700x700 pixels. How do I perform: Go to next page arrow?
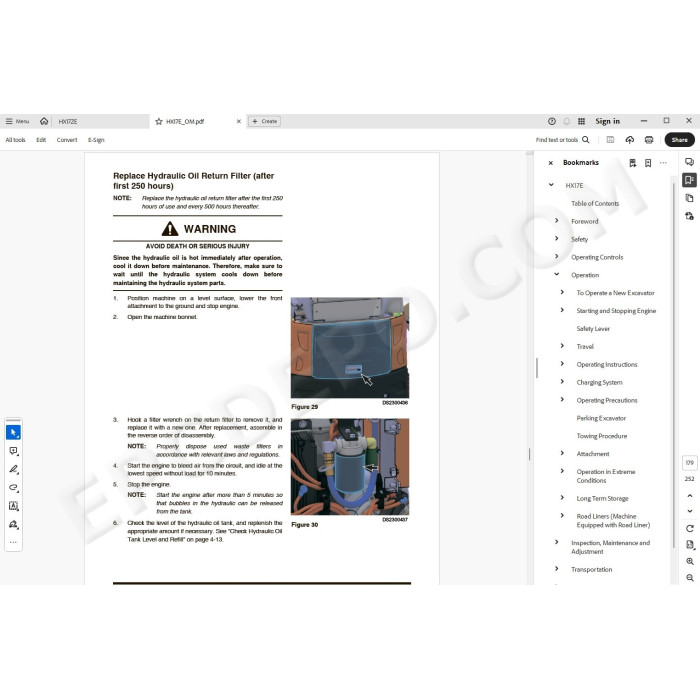[x=689, y=511]
